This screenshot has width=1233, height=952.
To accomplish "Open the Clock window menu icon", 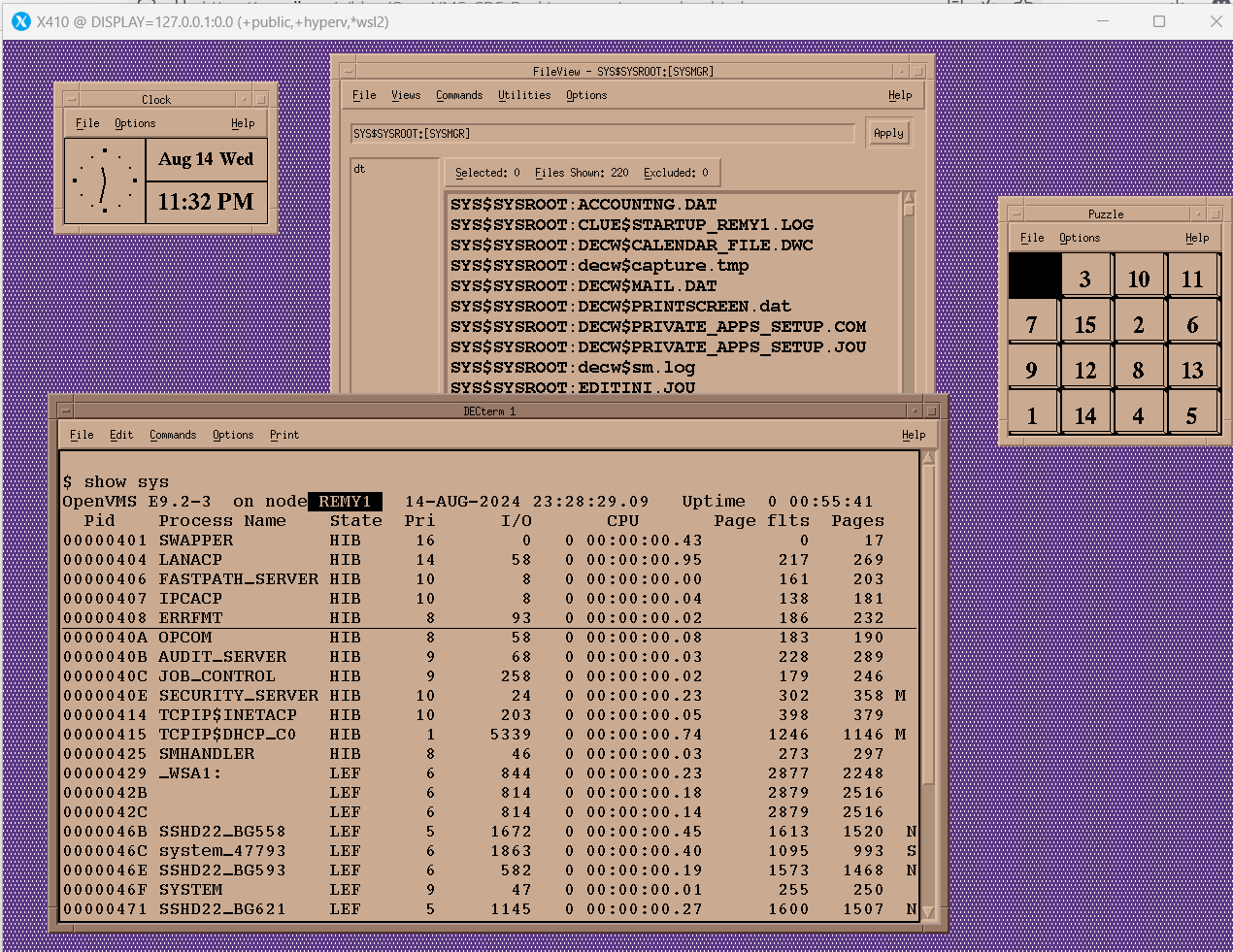I will click(69, 98).
